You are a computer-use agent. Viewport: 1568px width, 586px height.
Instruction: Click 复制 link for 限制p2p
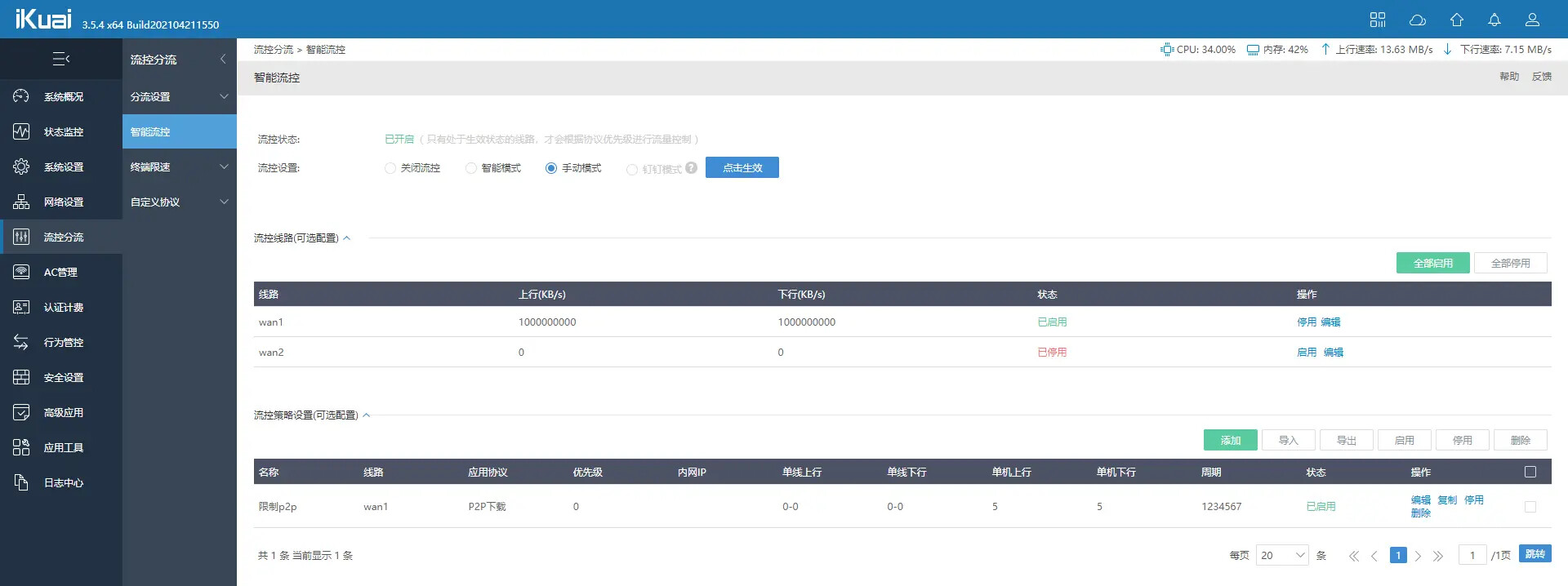(x=1447, y=500)
